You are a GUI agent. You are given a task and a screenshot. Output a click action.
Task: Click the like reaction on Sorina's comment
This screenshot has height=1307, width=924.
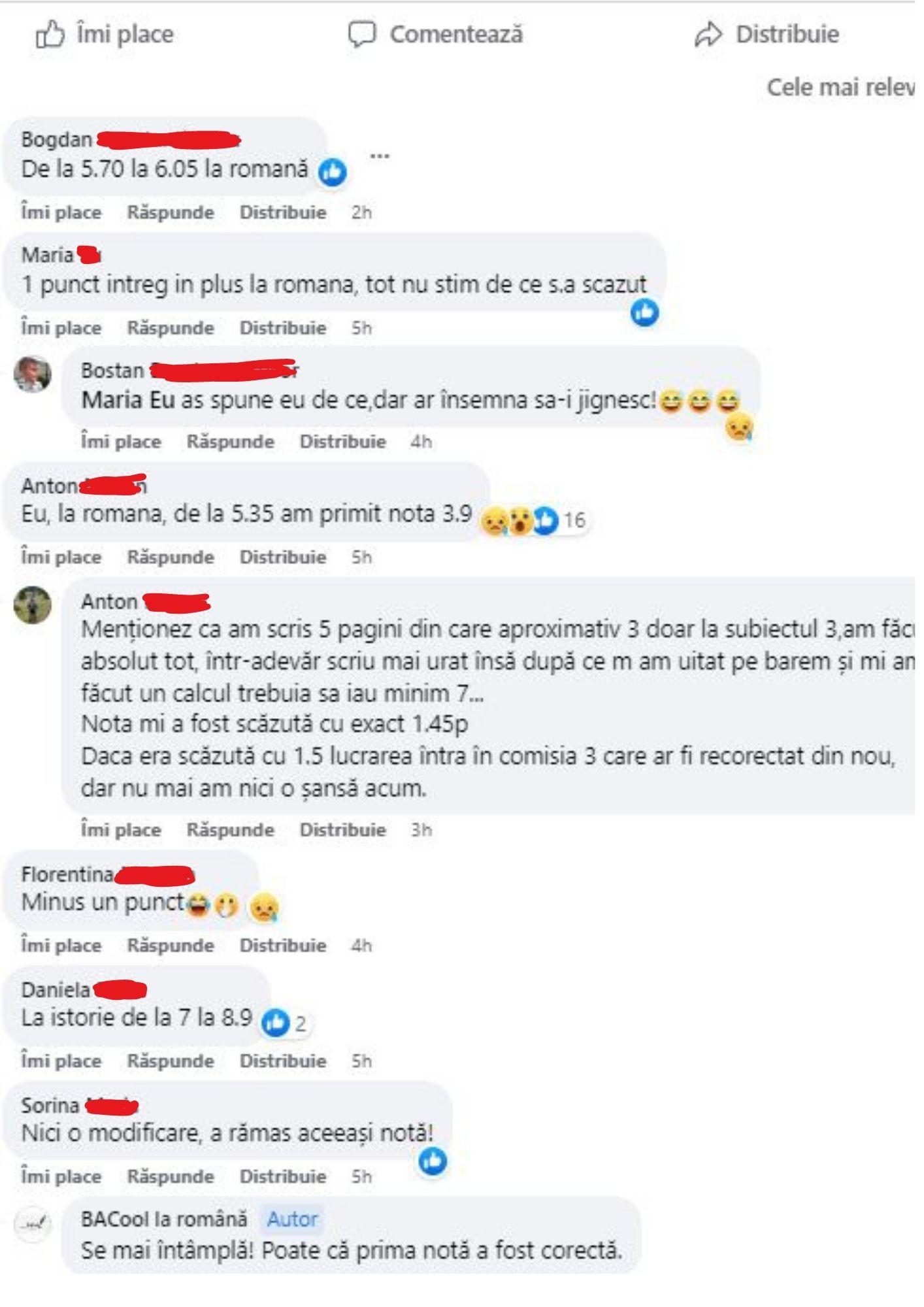tap(433, 1161)
